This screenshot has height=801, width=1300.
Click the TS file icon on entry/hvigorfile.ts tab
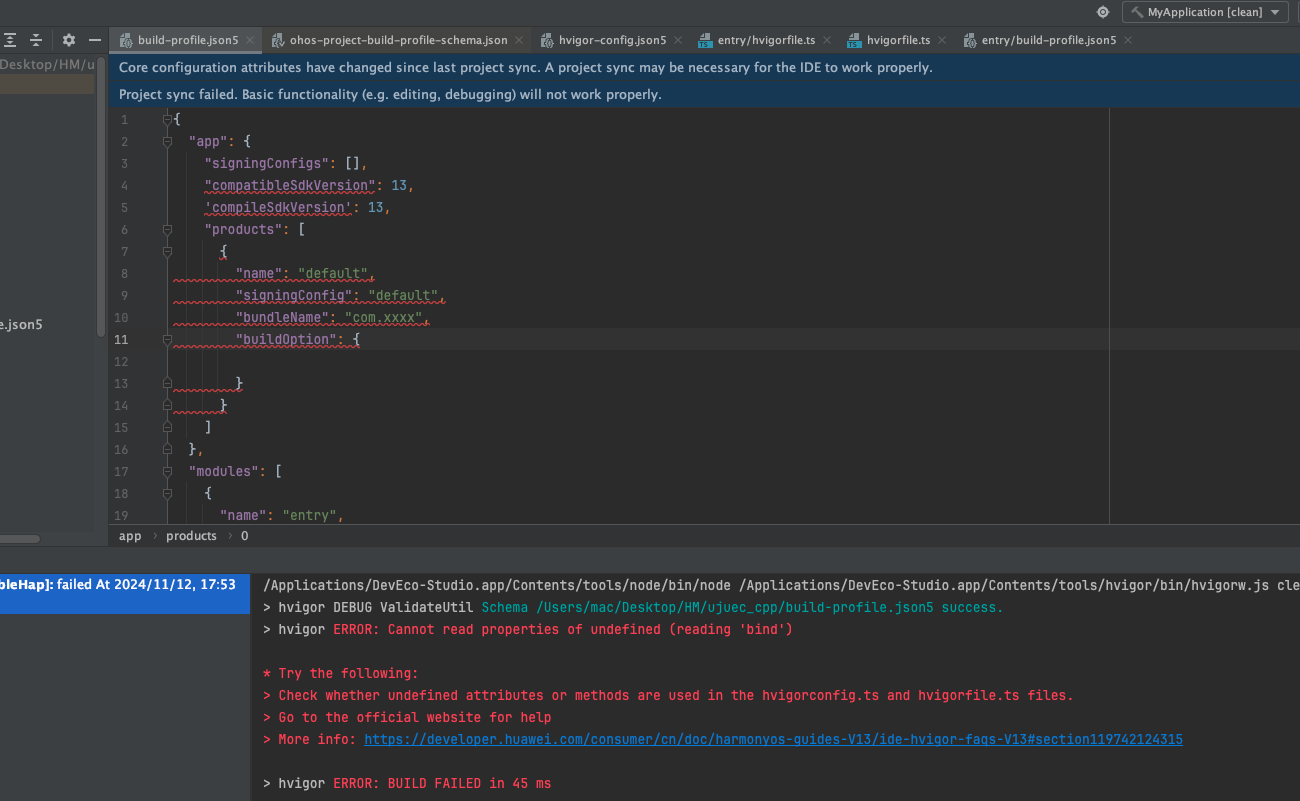tap(706, 41)
